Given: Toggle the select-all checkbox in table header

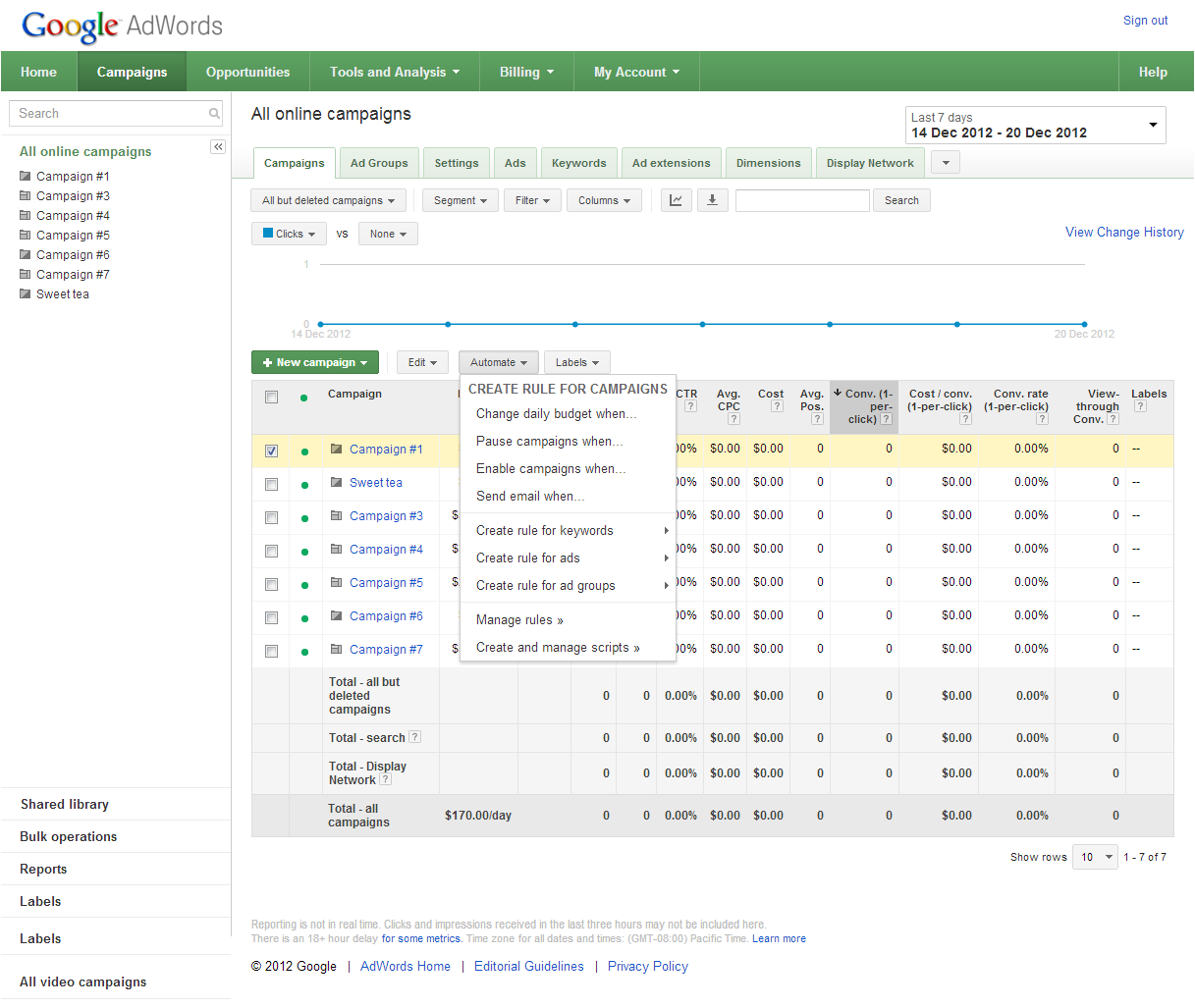Looking at the screenshot, I should 271,398.
